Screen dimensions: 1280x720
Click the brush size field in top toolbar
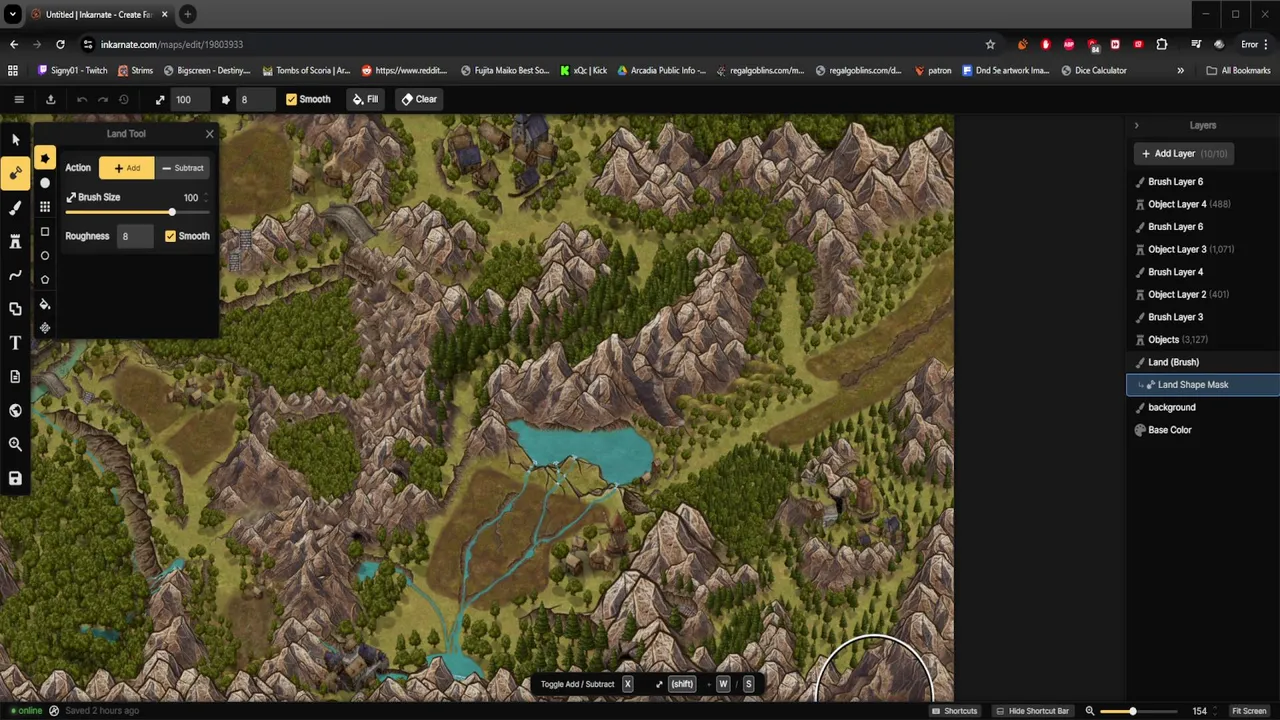tap(190, 99)
